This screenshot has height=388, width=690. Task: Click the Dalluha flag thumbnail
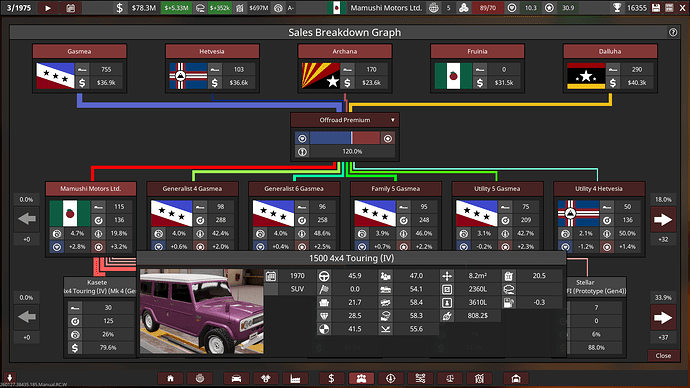tap(586, 76)
